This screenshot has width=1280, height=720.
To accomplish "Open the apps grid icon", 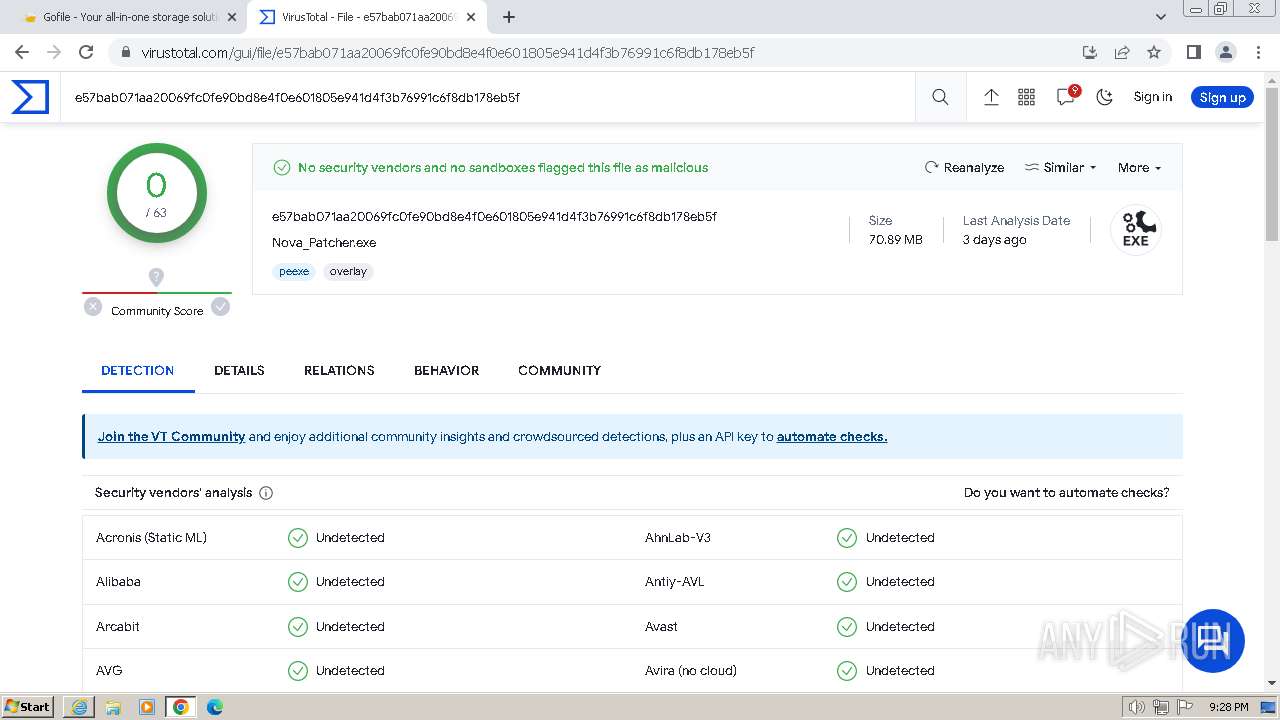I will coord(1026,97).
